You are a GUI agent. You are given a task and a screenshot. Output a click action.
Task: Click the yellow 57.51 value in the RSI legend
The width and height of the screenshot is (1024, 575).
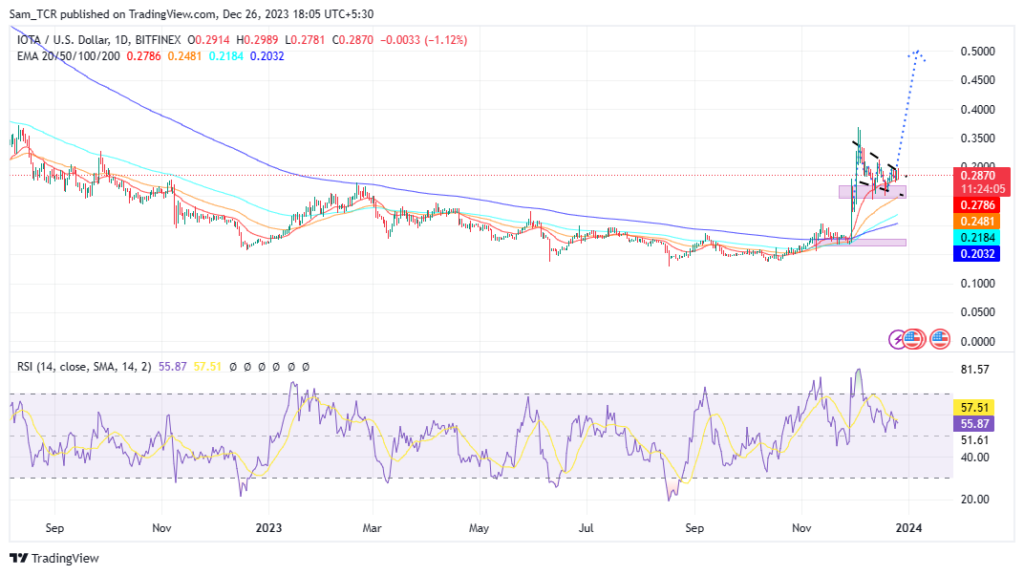208,367
